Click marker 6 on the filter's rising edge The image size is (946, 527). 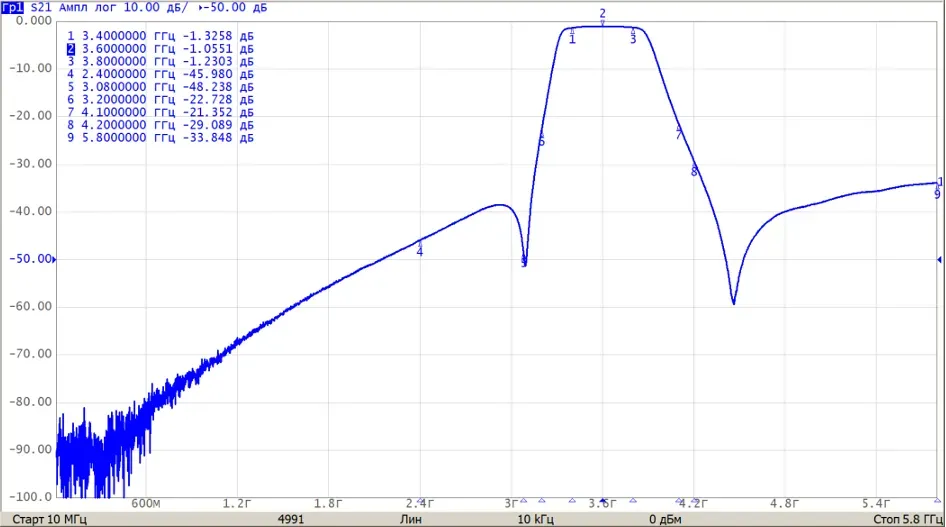[x=541, y=139]
